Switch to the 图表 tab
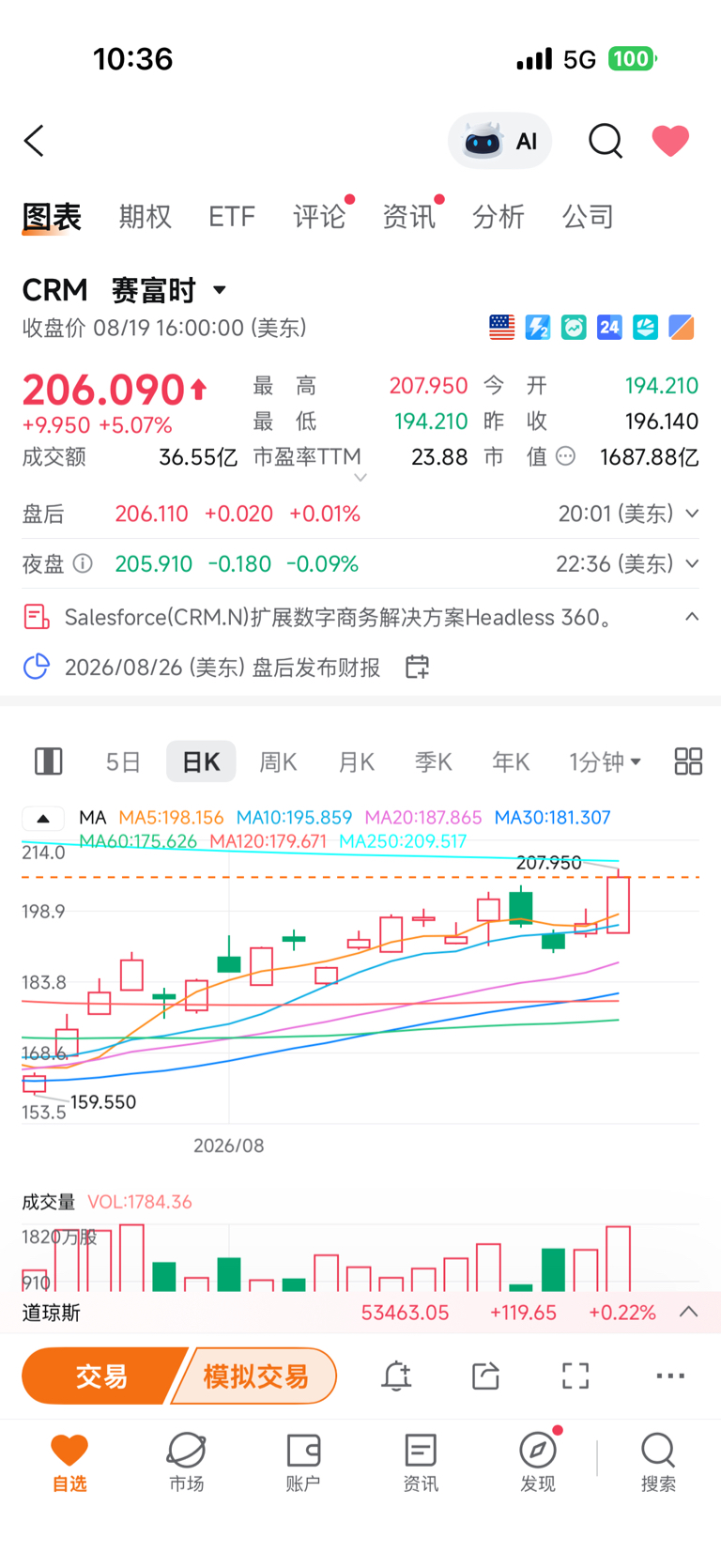Viewport: 721px width, 1568px height. [52, 217]
